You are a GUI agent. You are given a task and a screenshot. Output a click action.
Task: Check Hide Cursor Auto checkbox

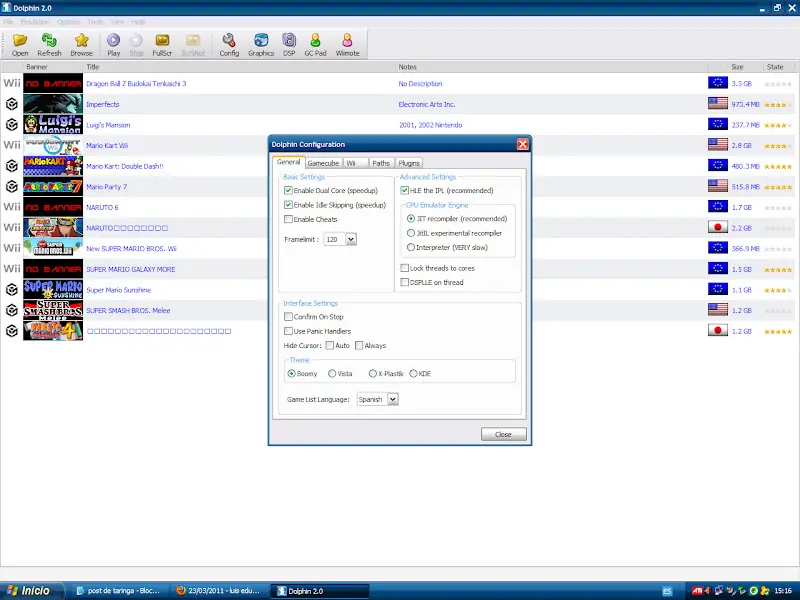[330, 345]
